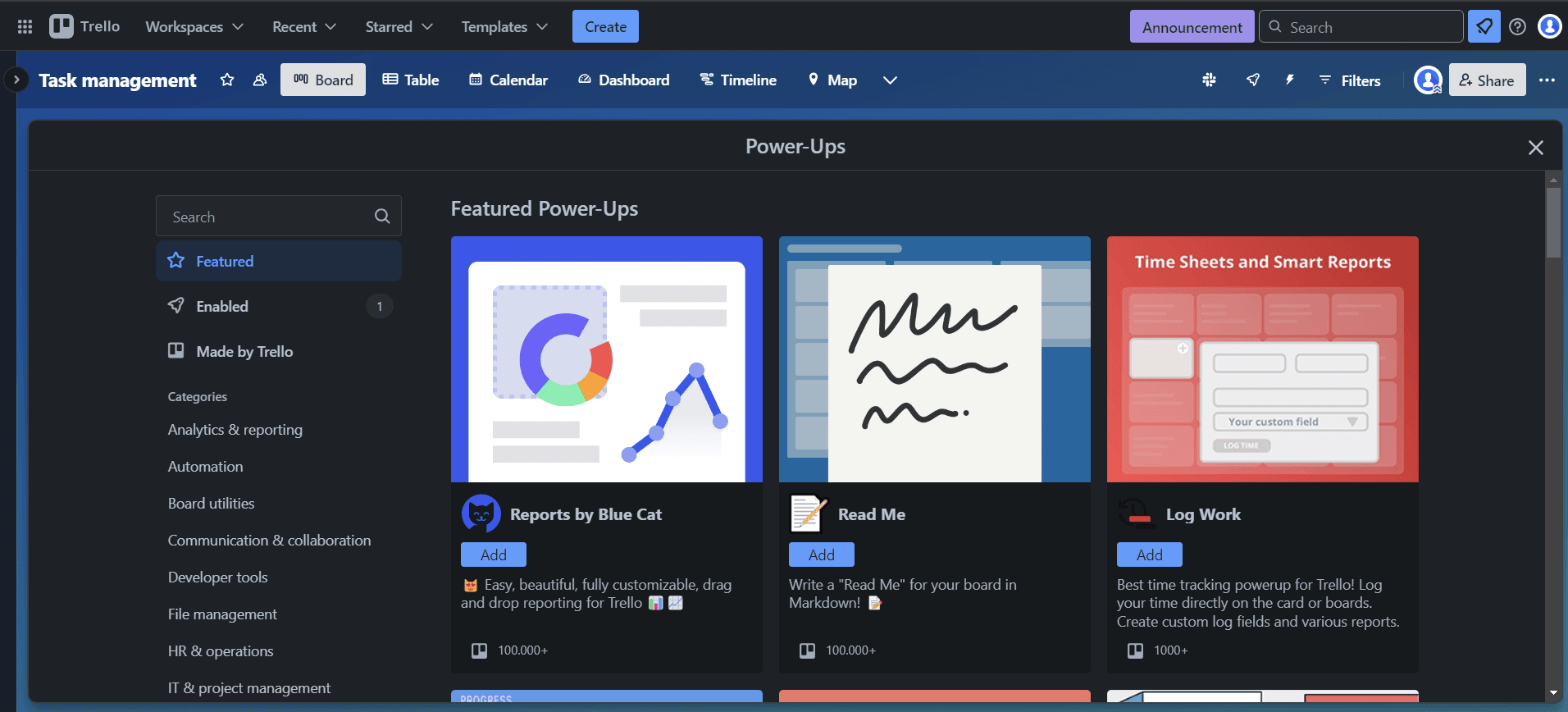Viewport: 1568px width, 712px height.
Task: Open Analytics & reporting category
Action: pos(235,430)
